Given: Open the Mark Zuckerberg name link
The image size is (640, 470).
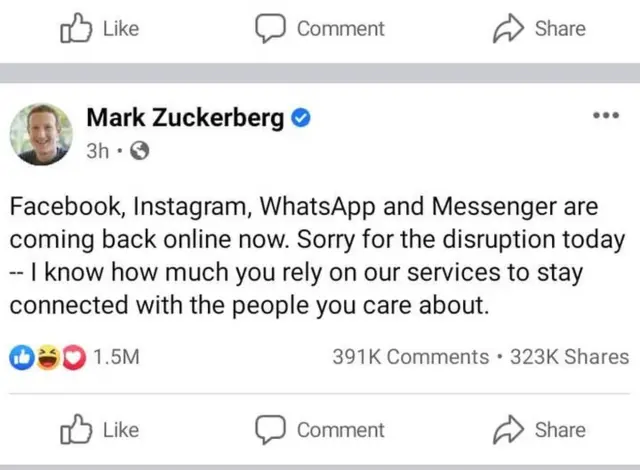Looking at the screenshot, I should [x=185, y=117].
